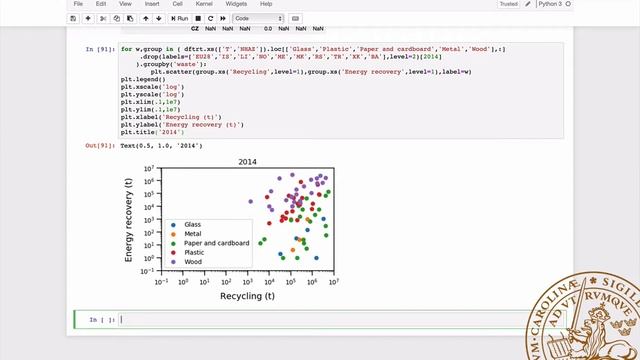This screenshot has height=360, width=640.
Task: Cut selected cells with scissors icon
Action: (103, 18)
